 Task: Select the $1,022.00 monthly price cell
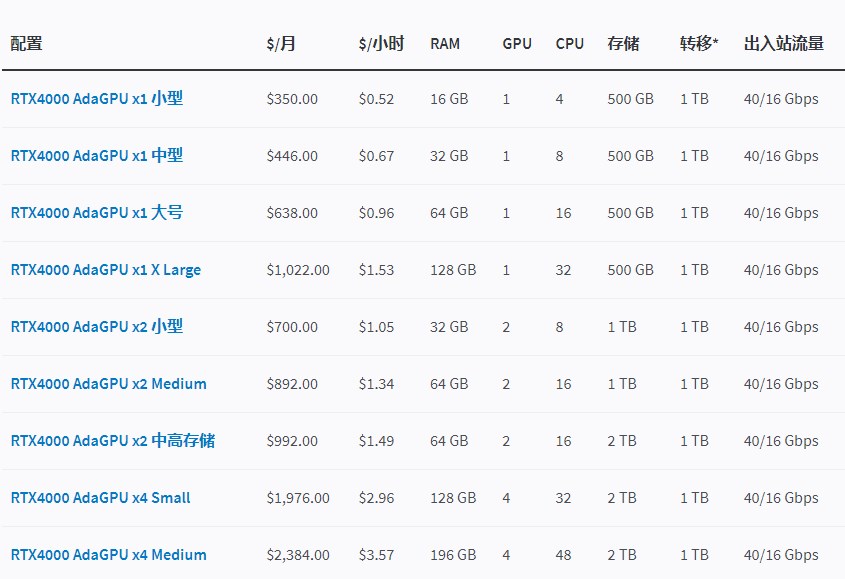point(298,270)
